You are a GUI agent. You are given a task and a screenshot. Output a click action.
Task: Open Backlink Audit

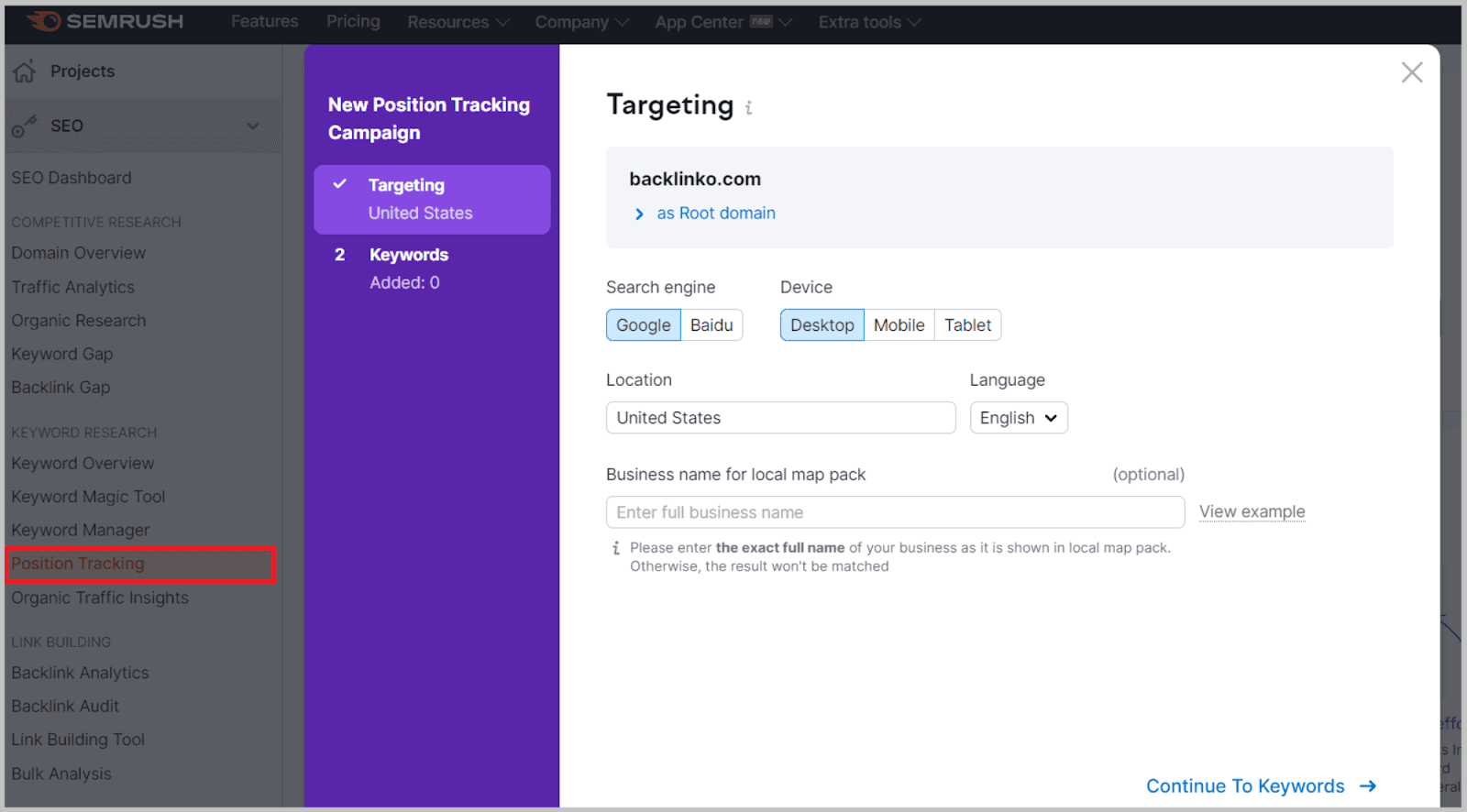click(x=65, y=707)
